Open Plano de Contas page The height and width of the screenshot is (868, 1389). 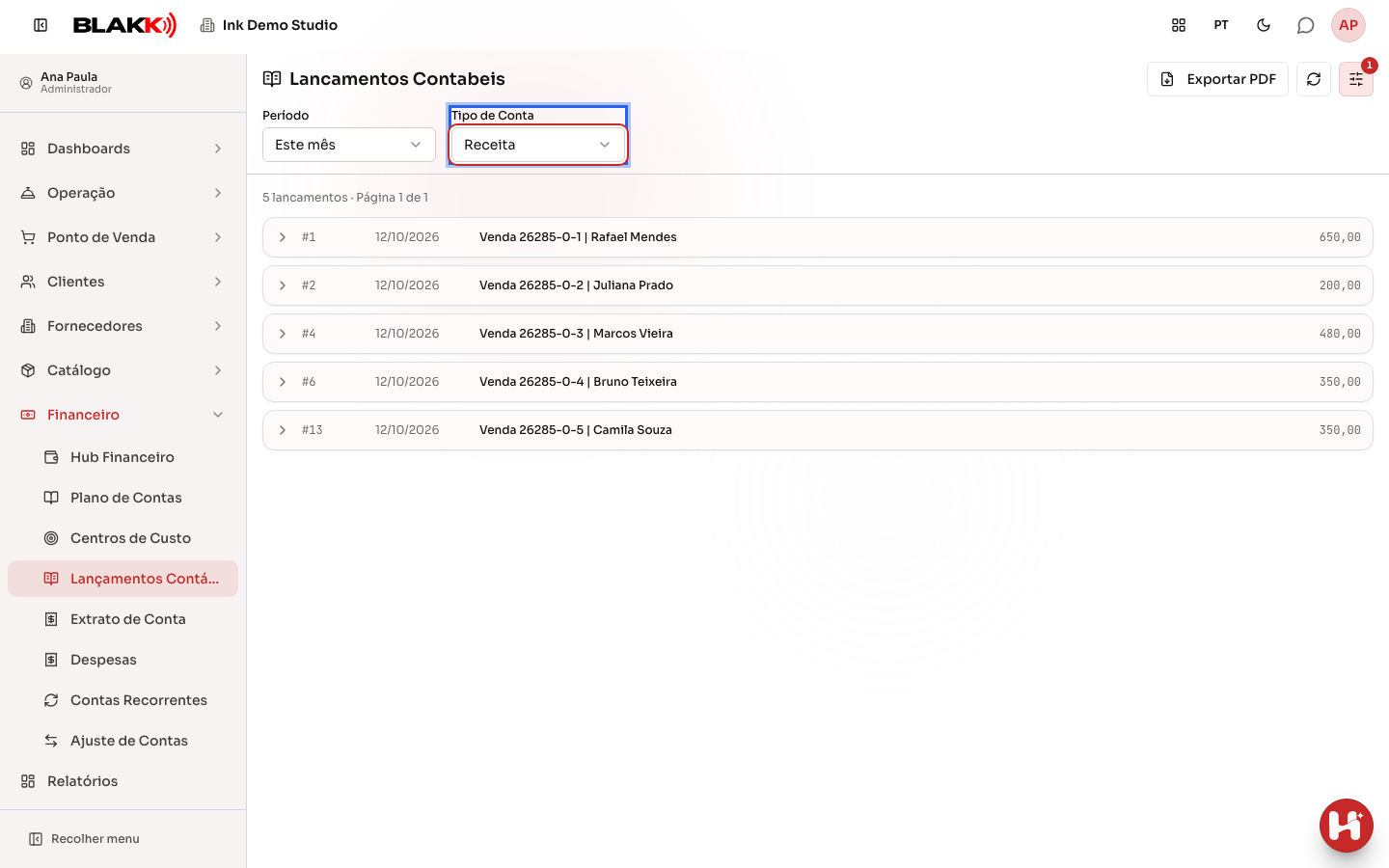123,498
